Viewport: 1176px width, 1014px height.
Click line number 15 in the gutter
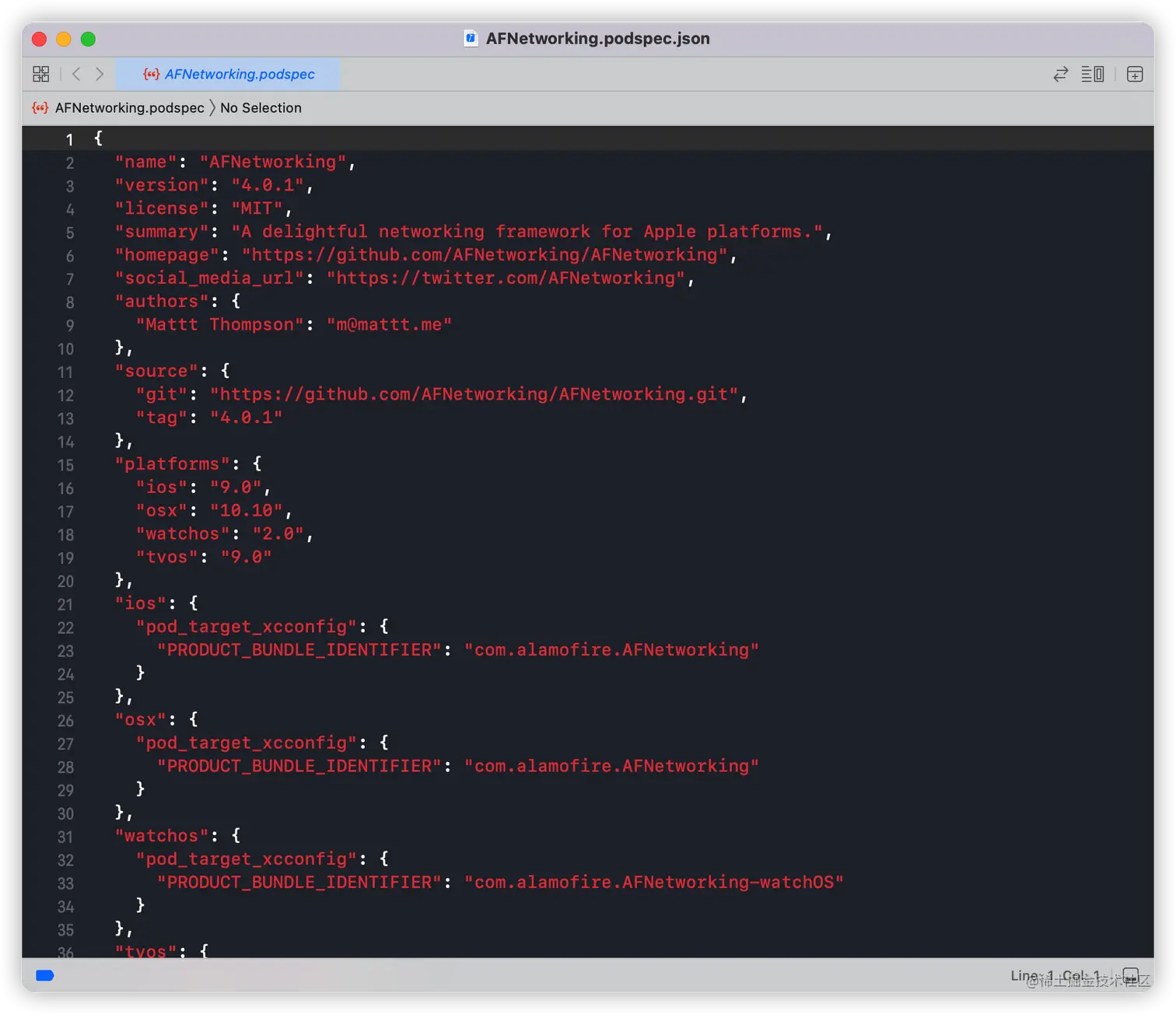[65, 465]
